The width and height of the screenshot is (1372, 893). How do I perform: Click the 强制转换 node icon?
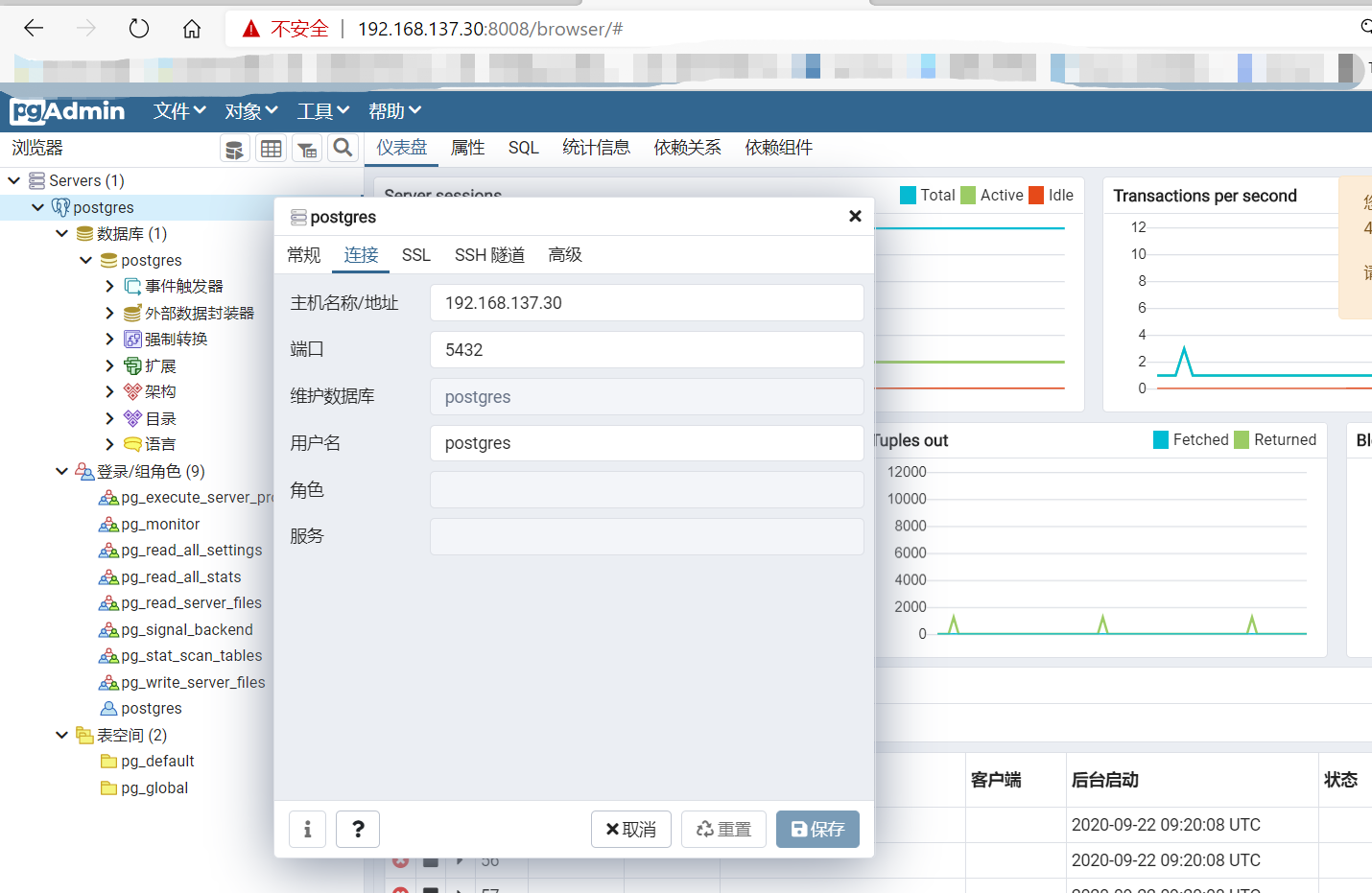132,339
